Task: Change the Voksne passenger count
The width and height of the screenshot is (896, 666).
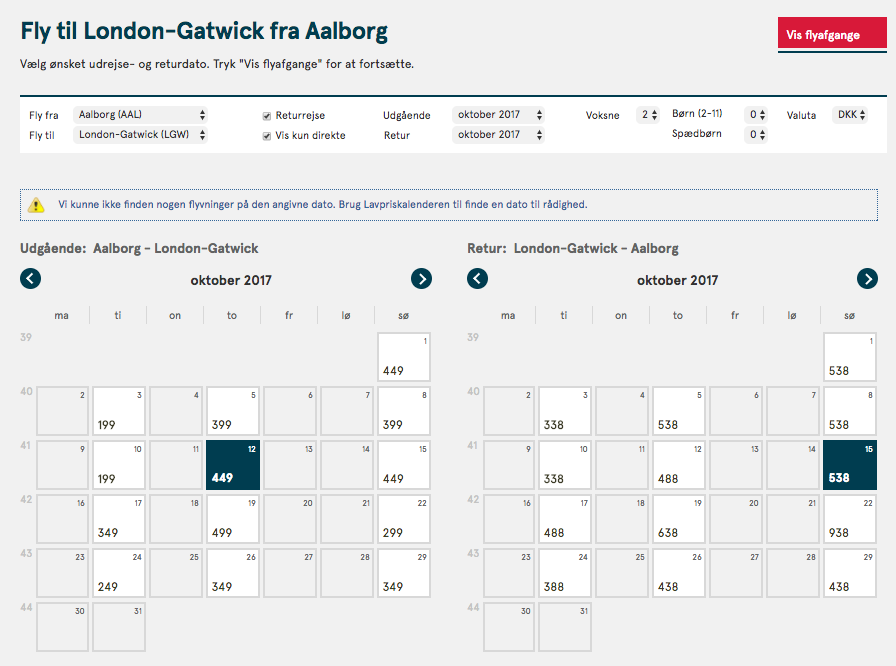Action: click(x=648, y=115)
